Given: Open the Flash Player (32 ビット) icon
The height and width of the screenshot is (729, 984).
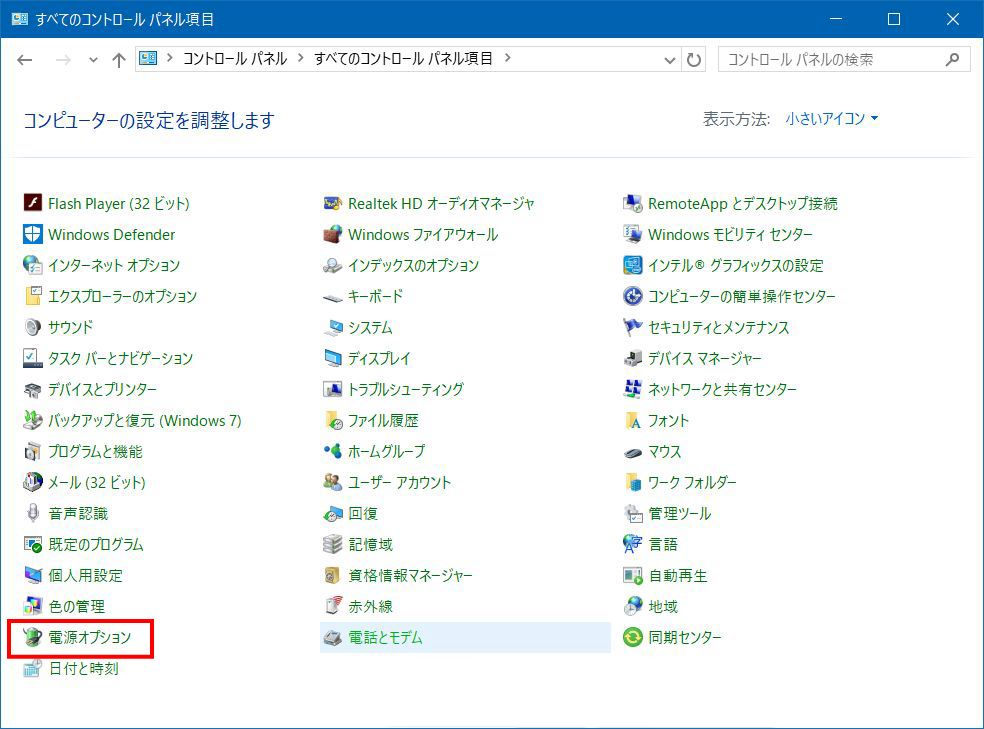Looking at the screenshot, I should [x=33, y=203].
